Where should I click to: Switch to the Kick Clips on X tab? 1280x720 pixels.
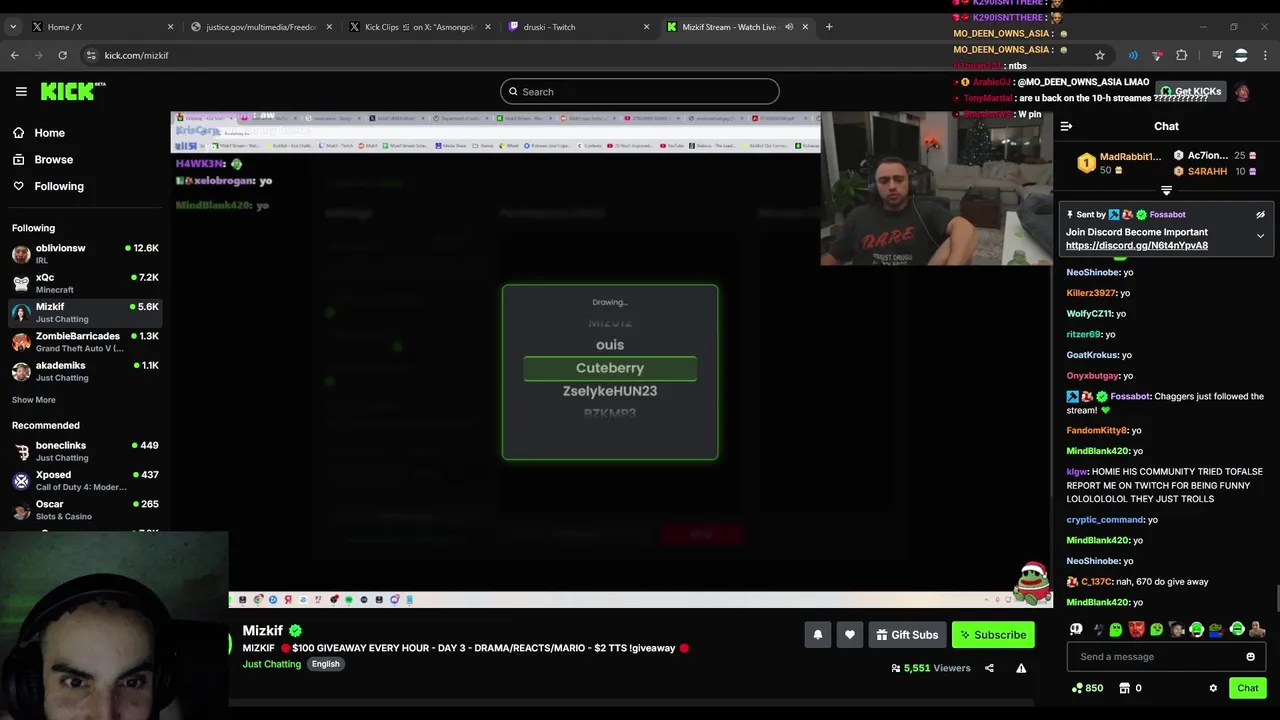tap(420, 27)
